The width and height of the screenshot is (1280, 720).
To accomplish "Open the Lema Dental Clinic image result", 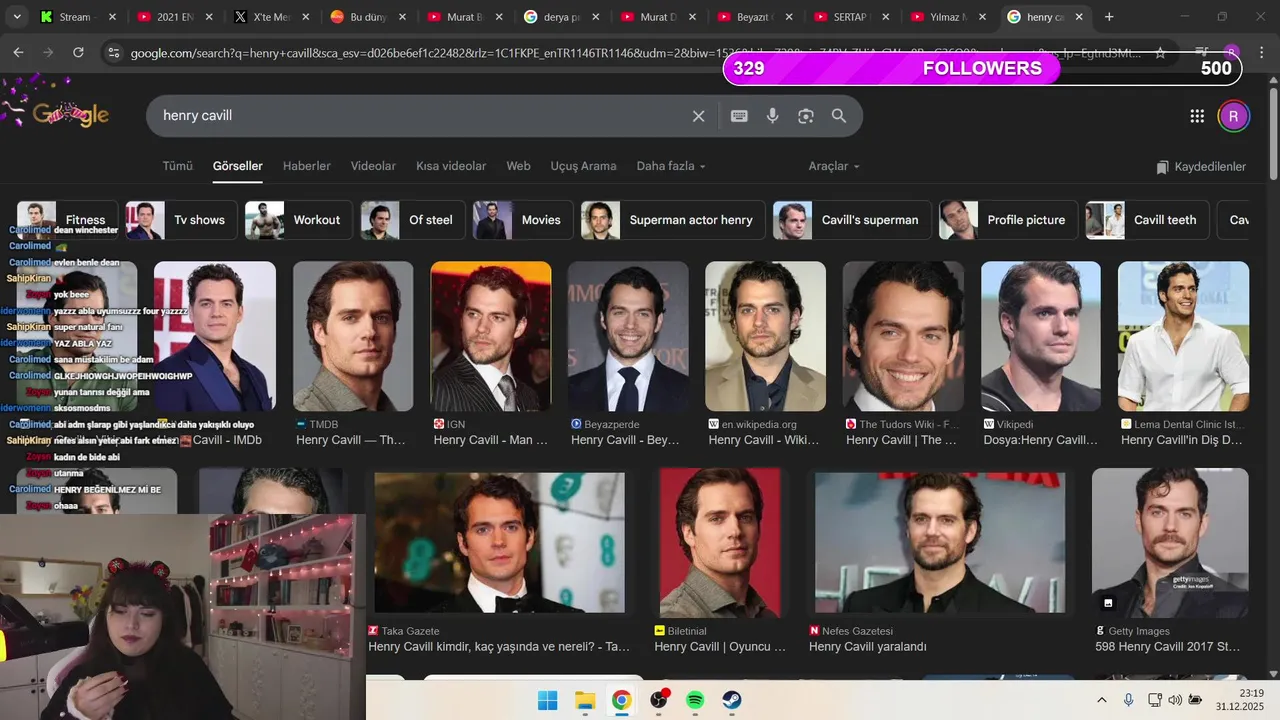I will [1183, 336].
